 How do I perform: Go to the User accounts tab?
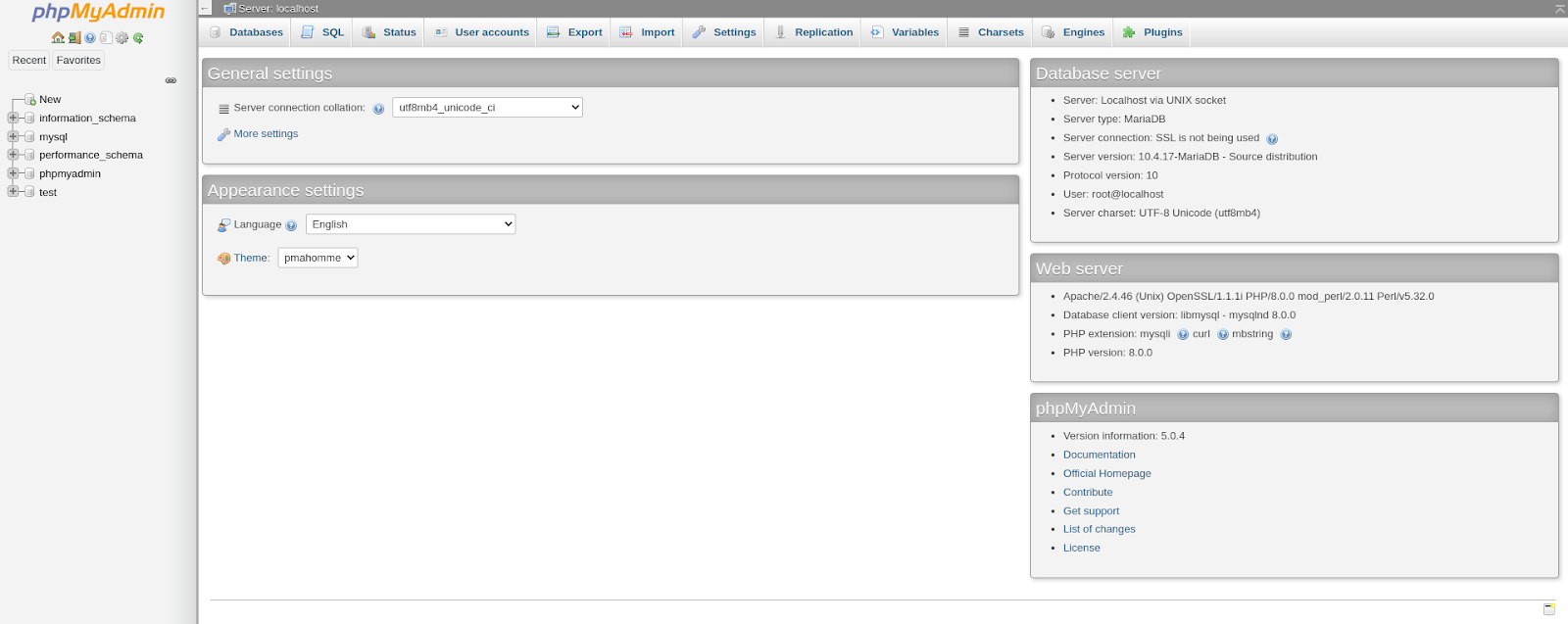(481, 32)
